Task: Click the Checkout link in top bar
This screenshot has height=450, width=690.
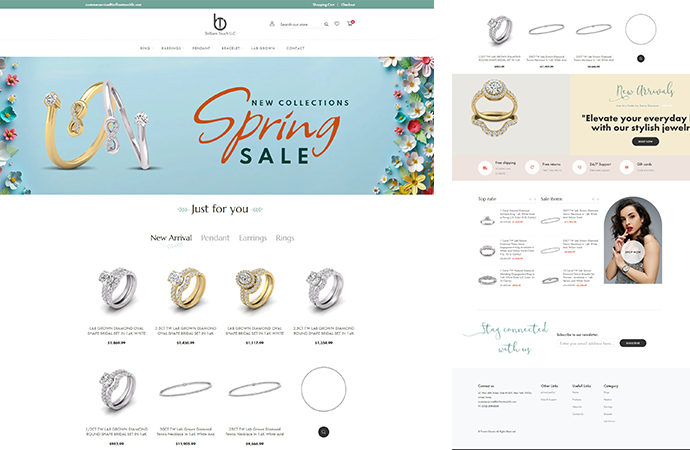Action: point(348,4)
